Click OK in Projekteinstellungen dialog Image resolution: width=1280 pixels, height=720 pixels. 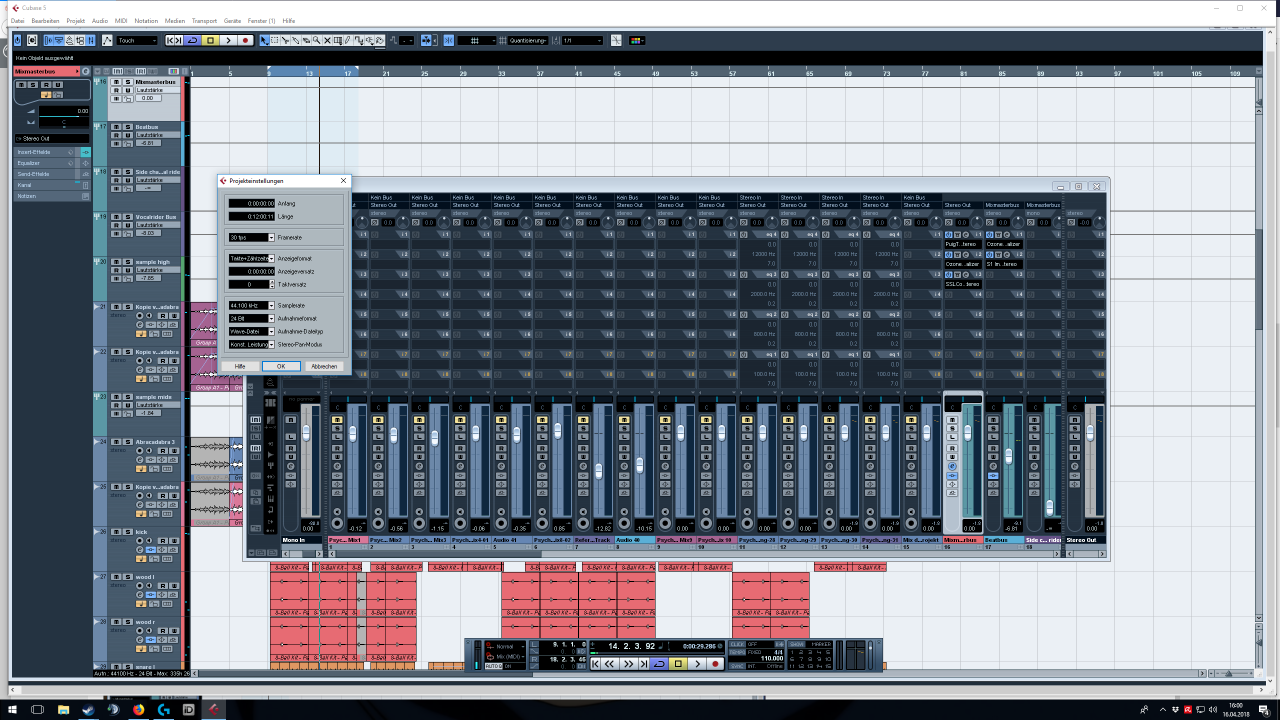coord(281,366)
